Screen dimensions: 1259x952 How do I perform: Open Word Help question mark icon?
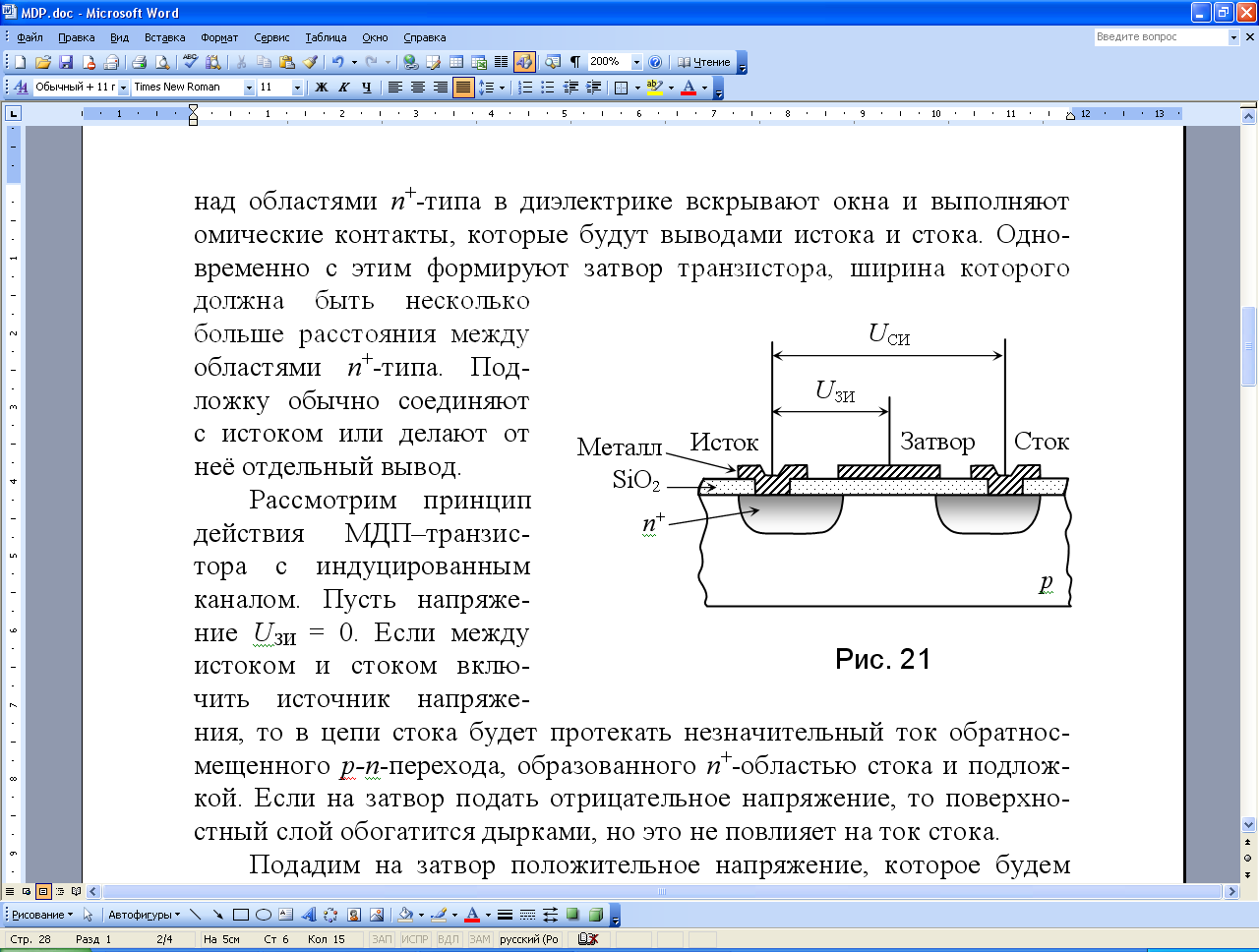[656, 62]
